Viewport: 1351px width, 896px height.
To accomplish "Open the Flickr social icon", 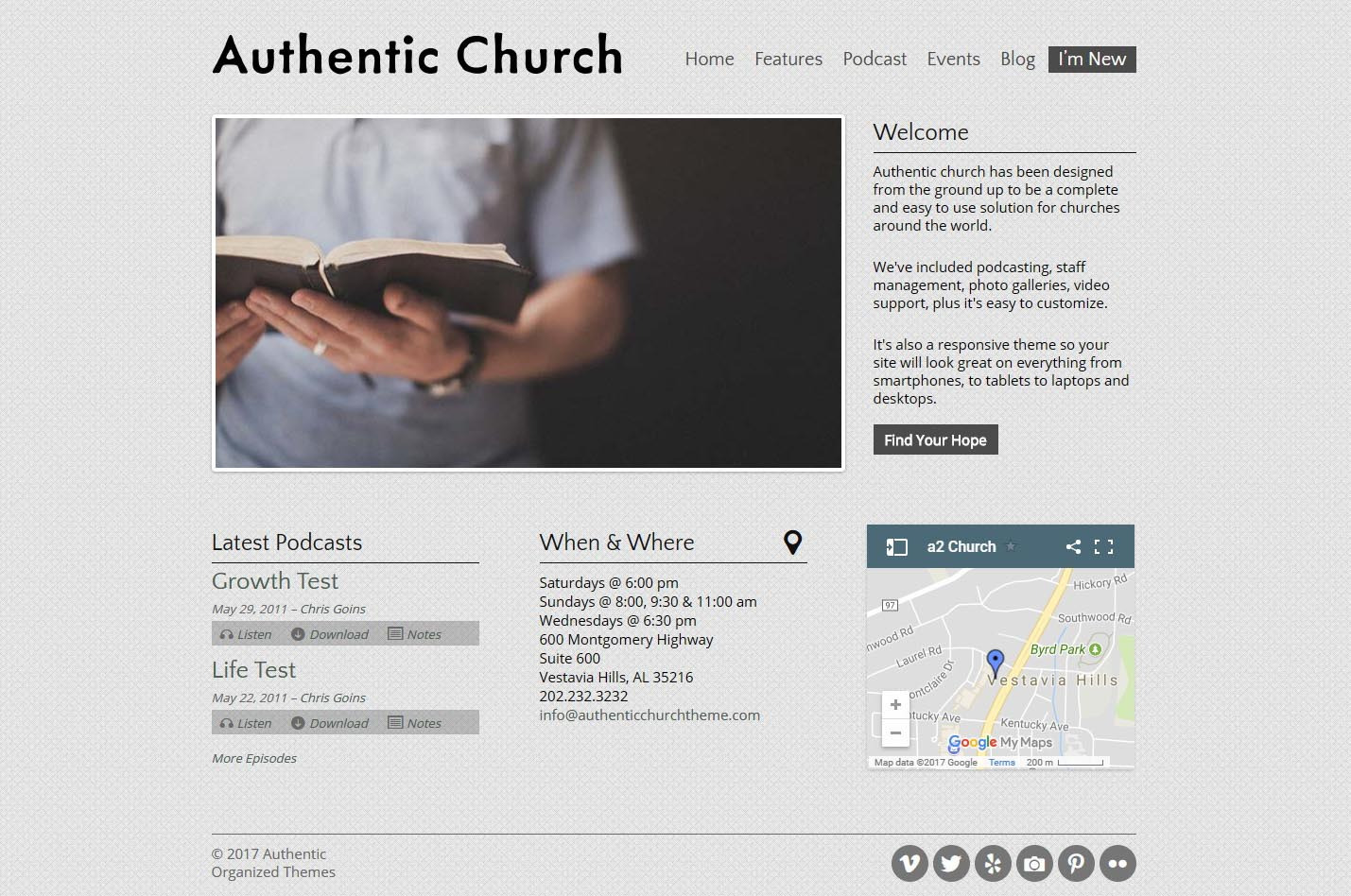I will [1117, 863].
